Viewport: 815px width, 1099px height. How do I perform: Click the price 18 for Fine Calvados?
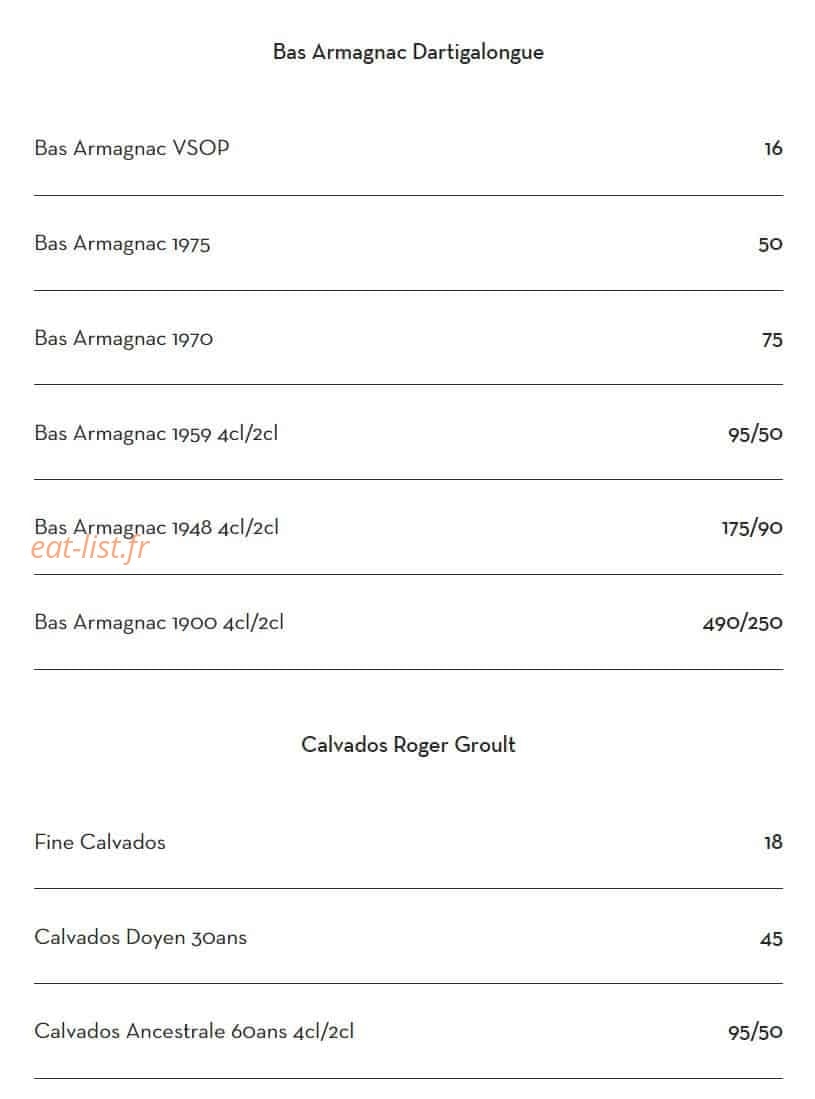click(773, 842)
